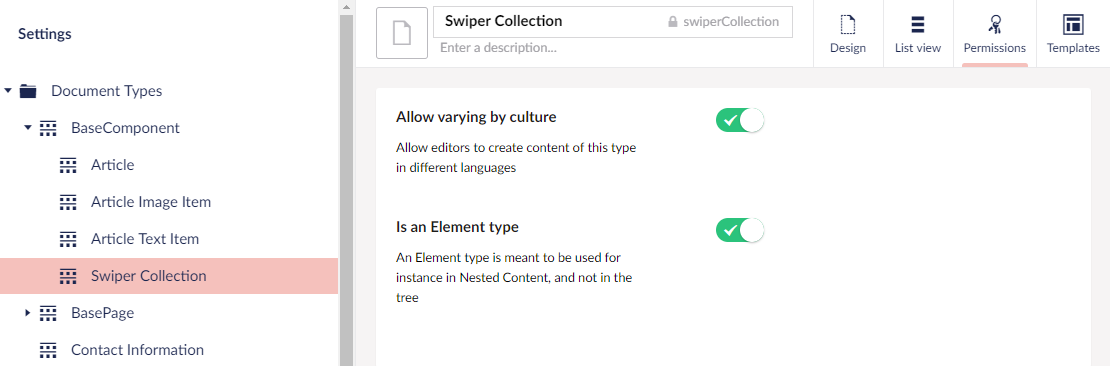Click the document type icon picker box
1110x370 pixels.
[402, 33]
